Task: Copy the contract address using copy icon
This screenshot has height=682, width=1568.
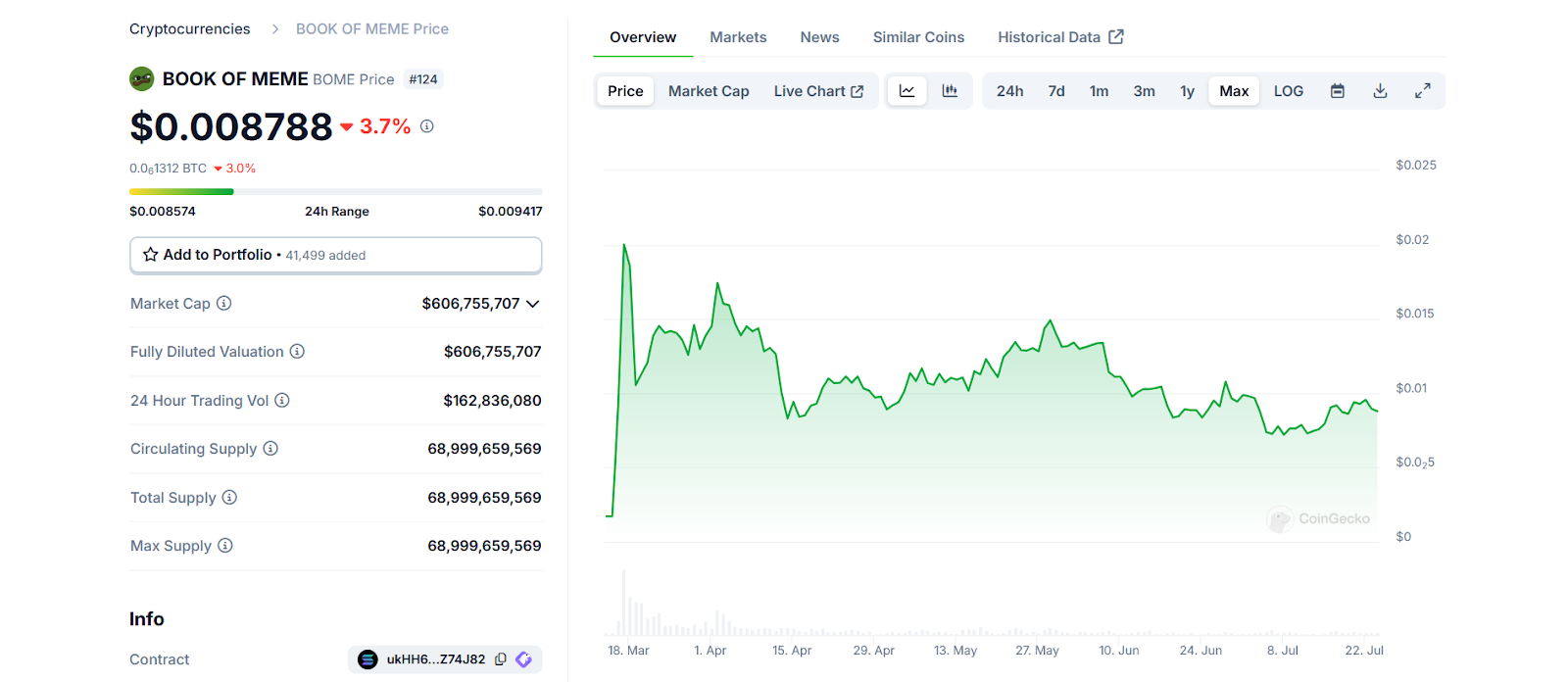Action: [501, 659]
